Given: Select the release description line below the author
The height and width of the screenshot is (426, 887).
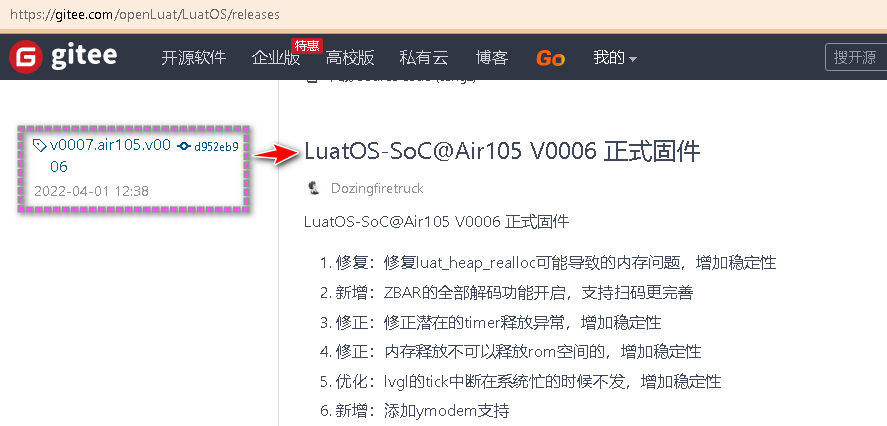Looking at the screenshot, I should tap(436, 221).
